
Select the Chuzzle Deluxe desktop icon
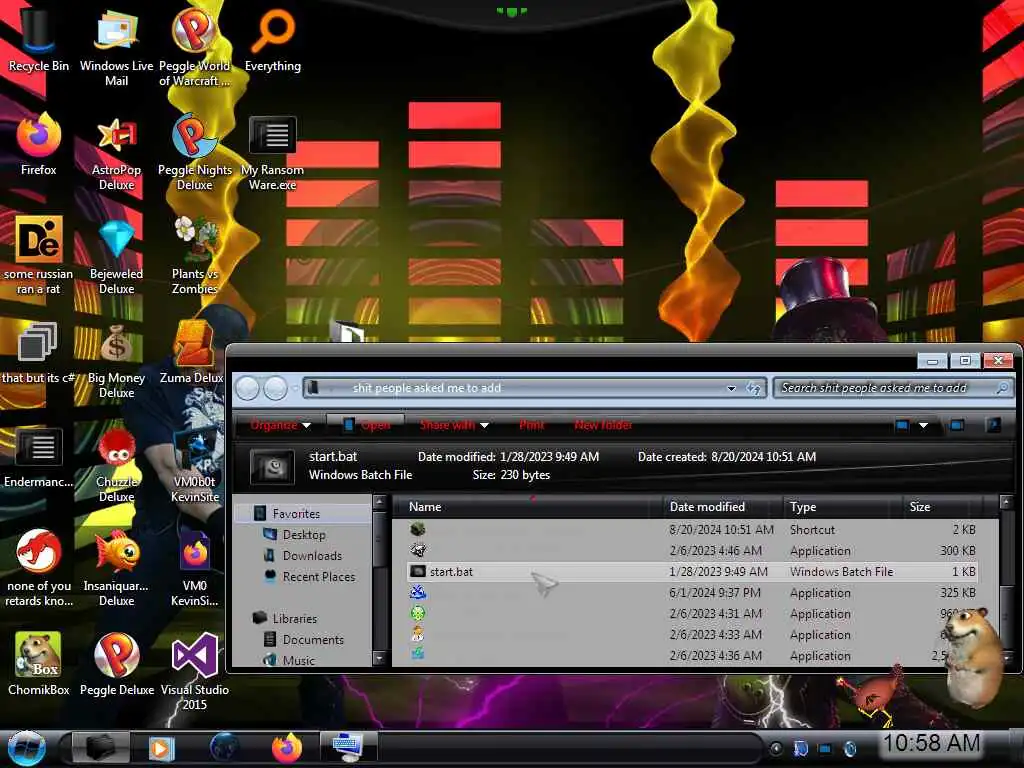point(116,464)
